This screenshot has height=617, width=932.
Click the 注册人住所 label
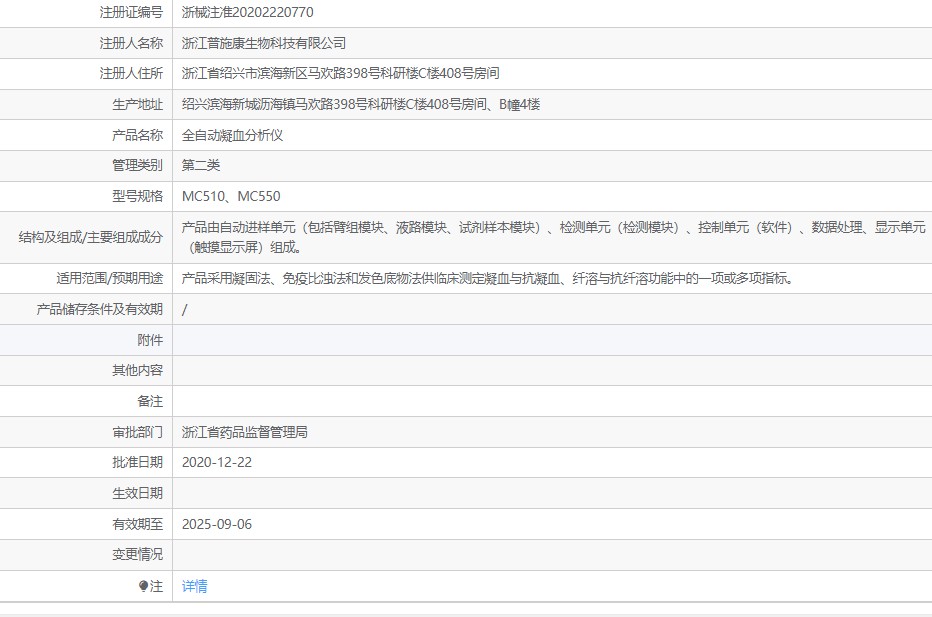point(131,73)
